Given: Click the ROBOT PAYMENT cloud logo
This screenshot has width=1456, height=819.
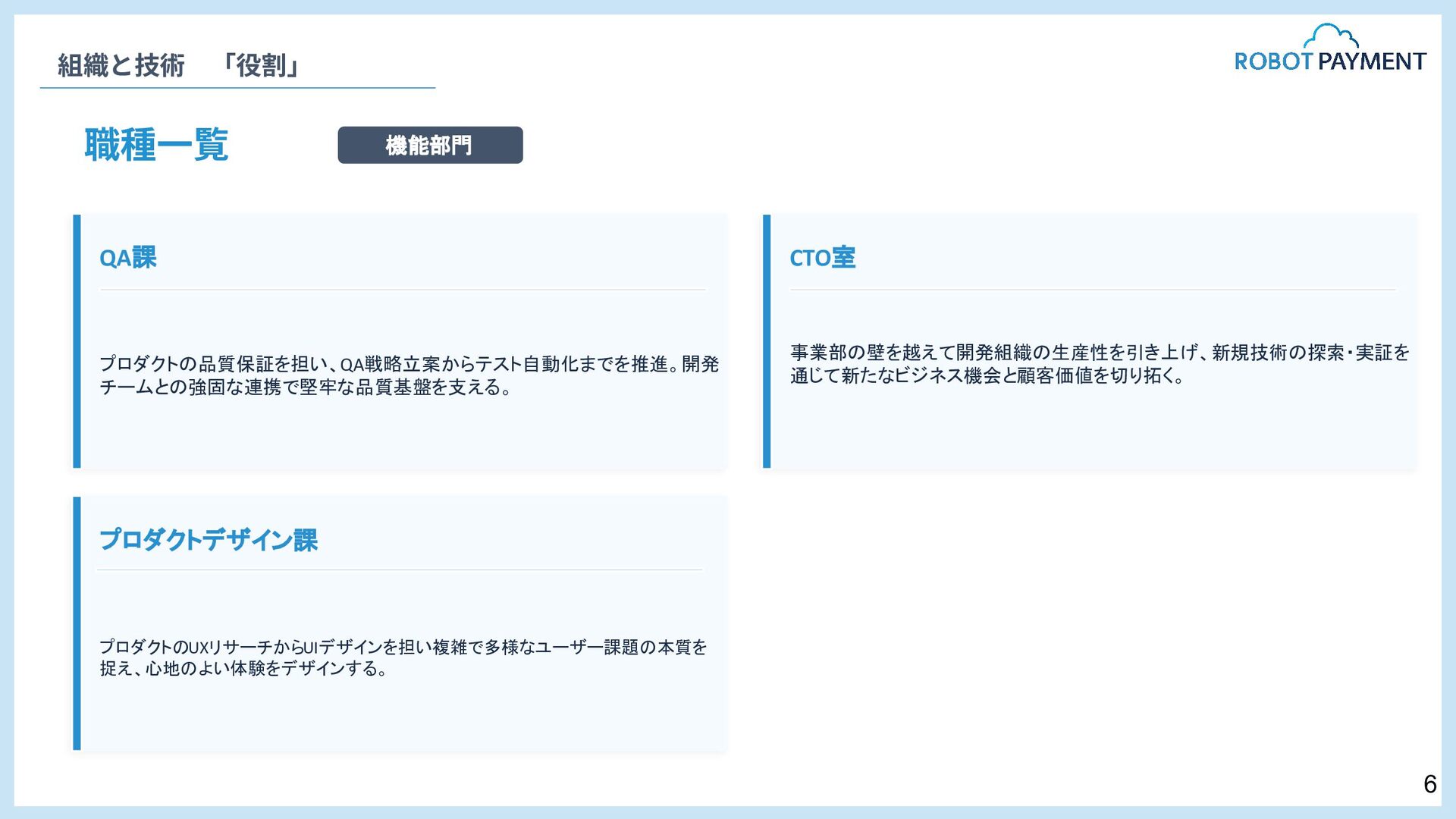Looking at the screenshot, I should click(1330, 36).
